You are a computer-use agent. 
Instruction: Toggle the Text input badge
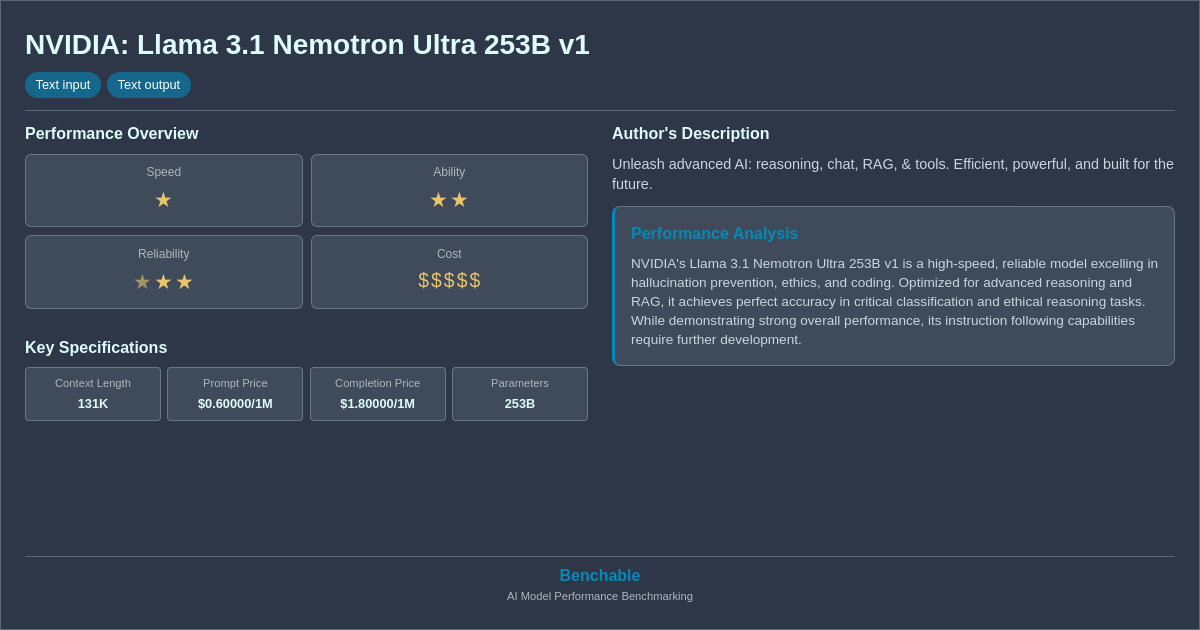[x=63, y=85]
